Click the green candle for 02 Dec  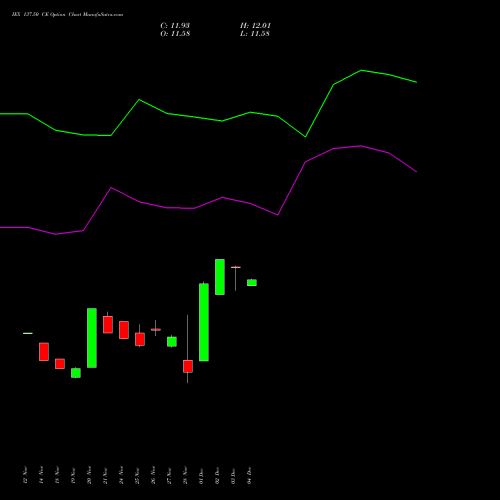coord(220,277)
